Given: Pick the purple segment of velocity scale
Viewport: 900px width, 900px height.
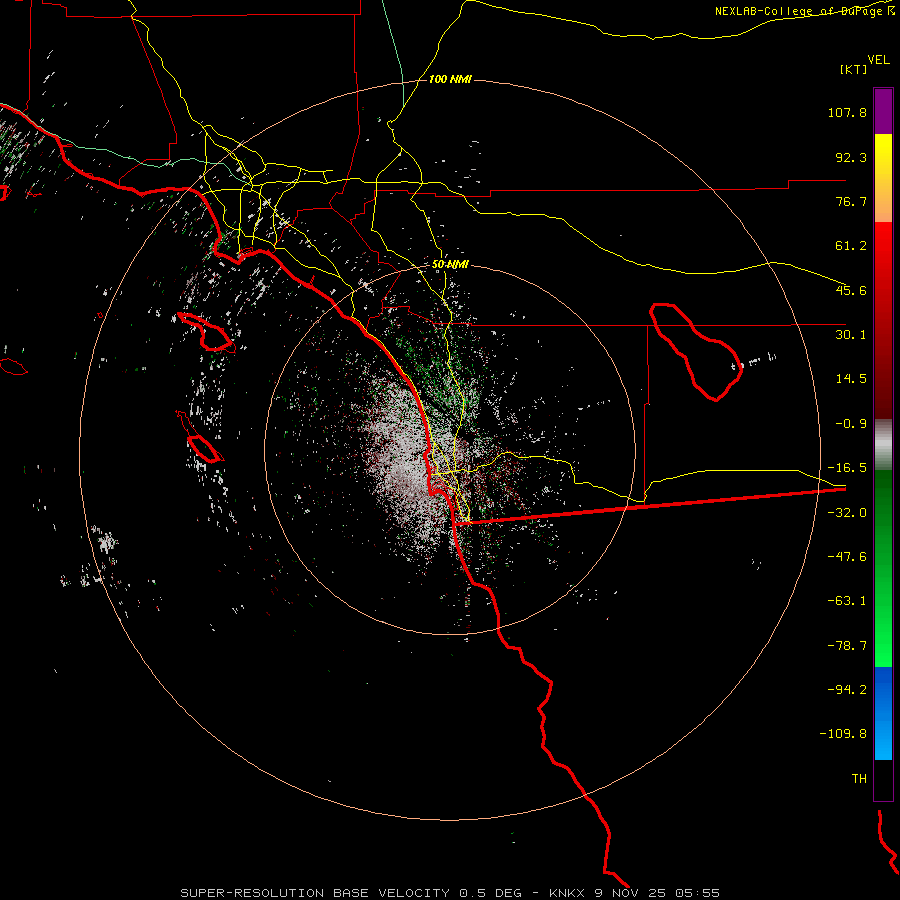Looking at the screenshot, I should click(883, 111).
